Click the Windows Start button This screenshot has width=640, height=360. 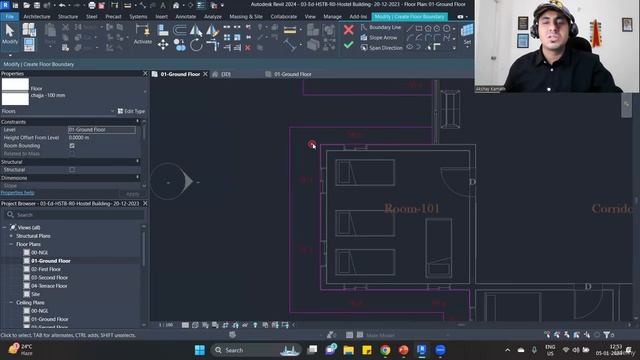(x=200, y=350)
